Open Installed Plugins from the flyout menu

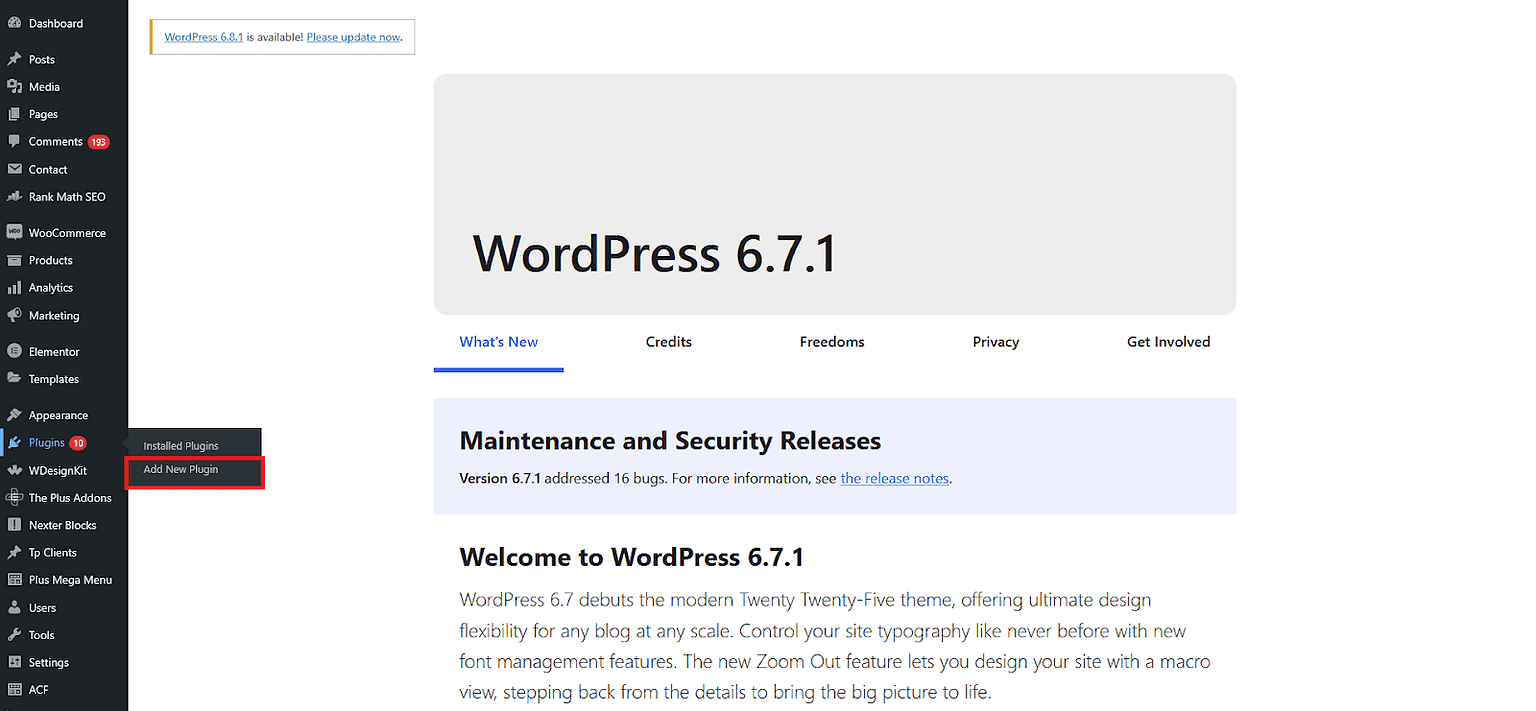[181, 445]
